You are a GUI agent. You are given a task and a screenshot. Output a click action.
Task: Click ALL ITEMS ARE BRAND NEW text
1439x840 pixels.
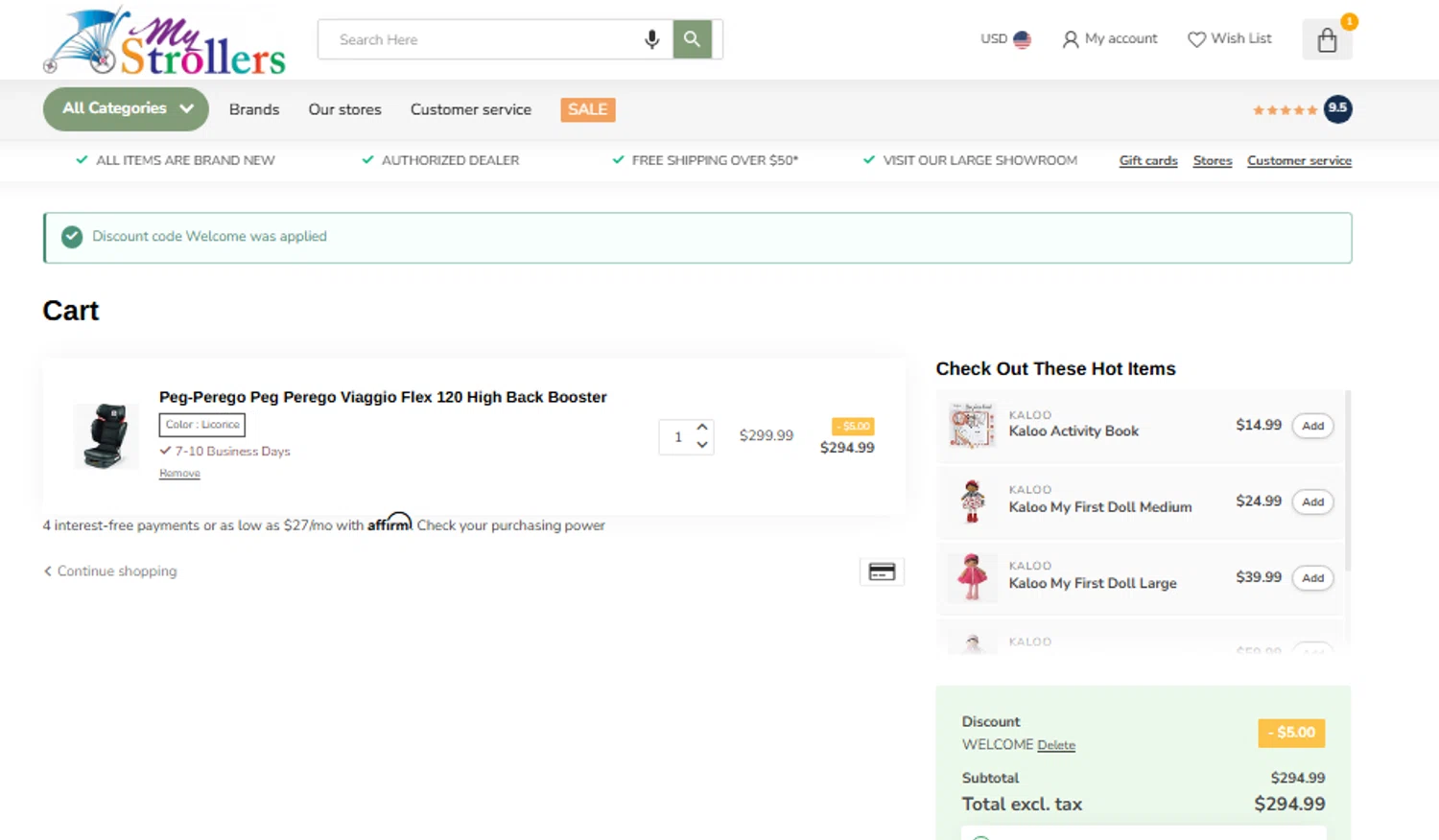185,160
